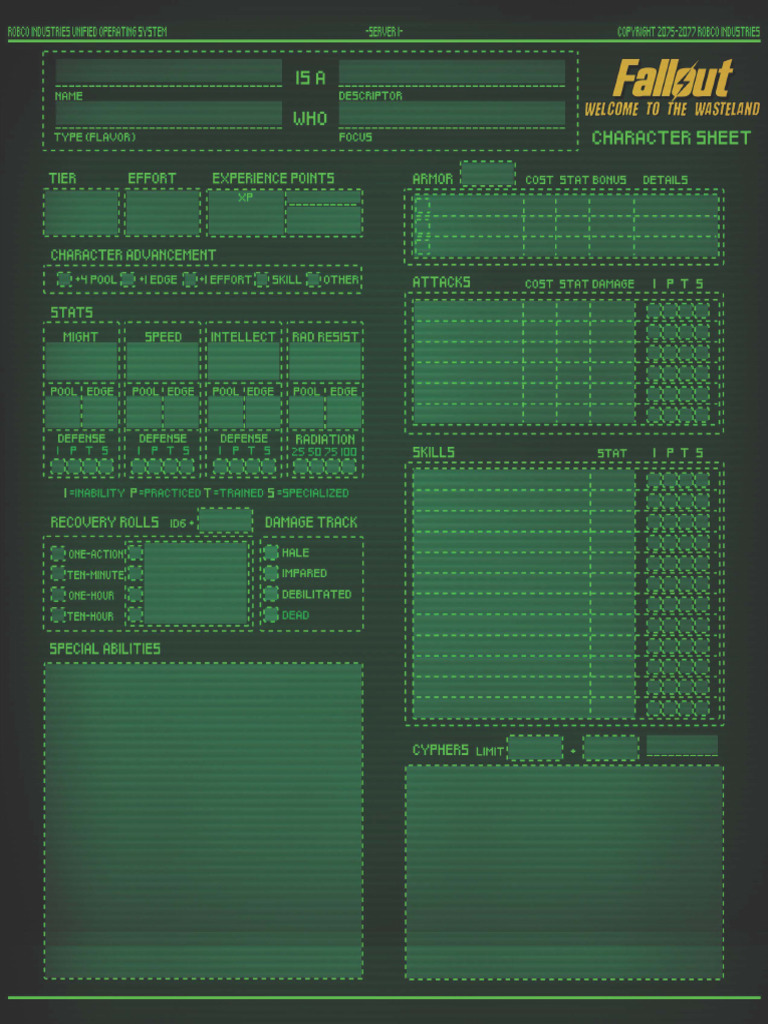Mark Intellect DEFENSE circle I (Inability)
Image resolution: width=768 pixels, height=1024 pixels.
tap(221, 466)
